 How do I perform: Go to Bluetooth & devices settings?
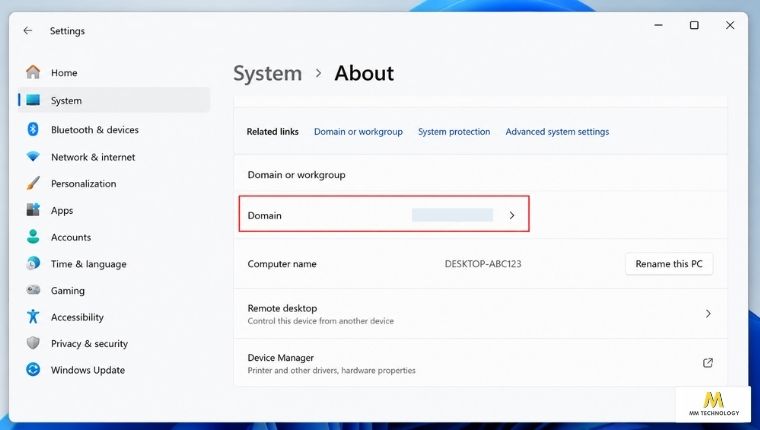click(x=114, y=129)
